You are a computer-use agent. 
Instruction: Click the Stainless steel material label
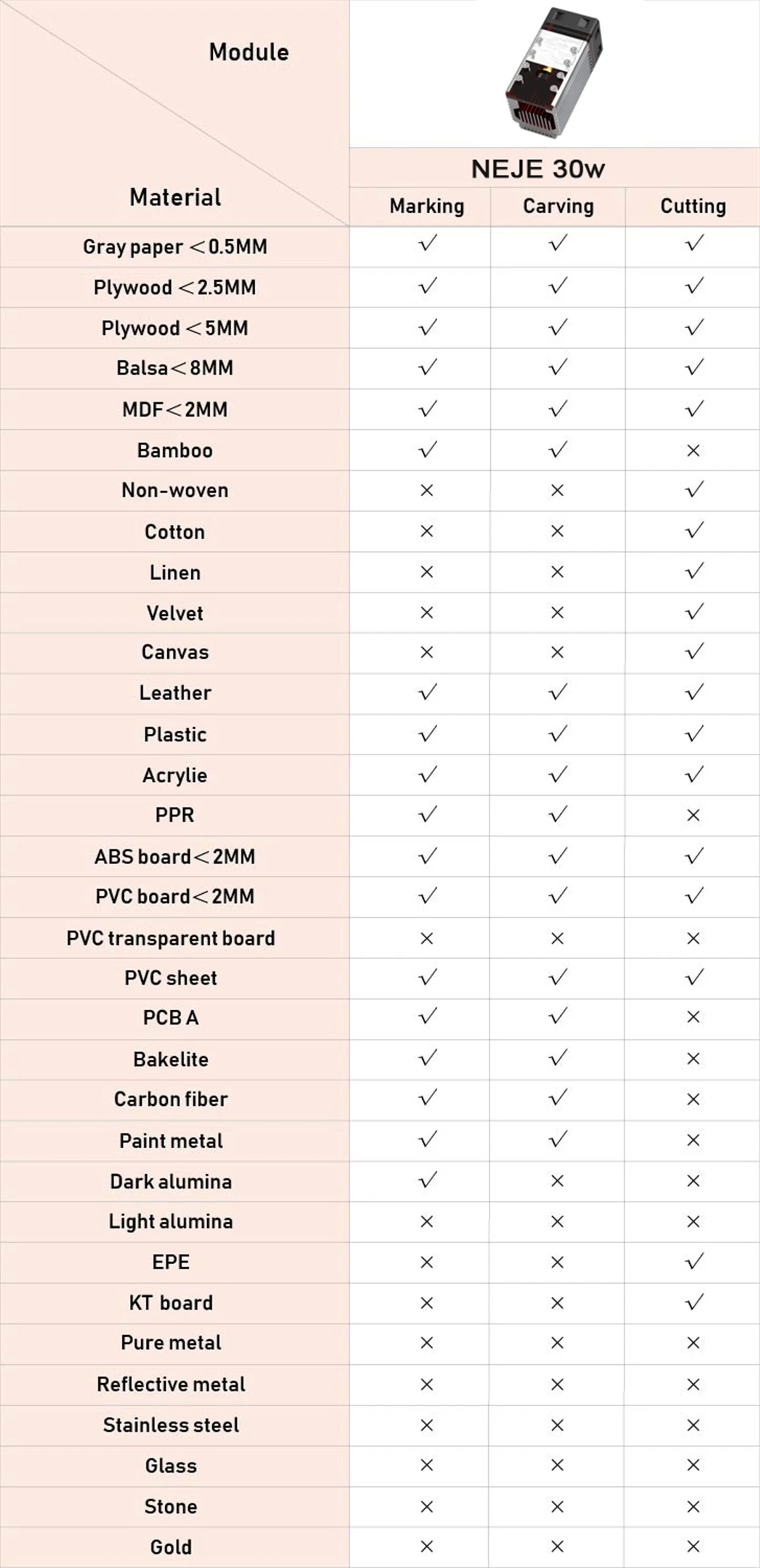pos(171,1424)
